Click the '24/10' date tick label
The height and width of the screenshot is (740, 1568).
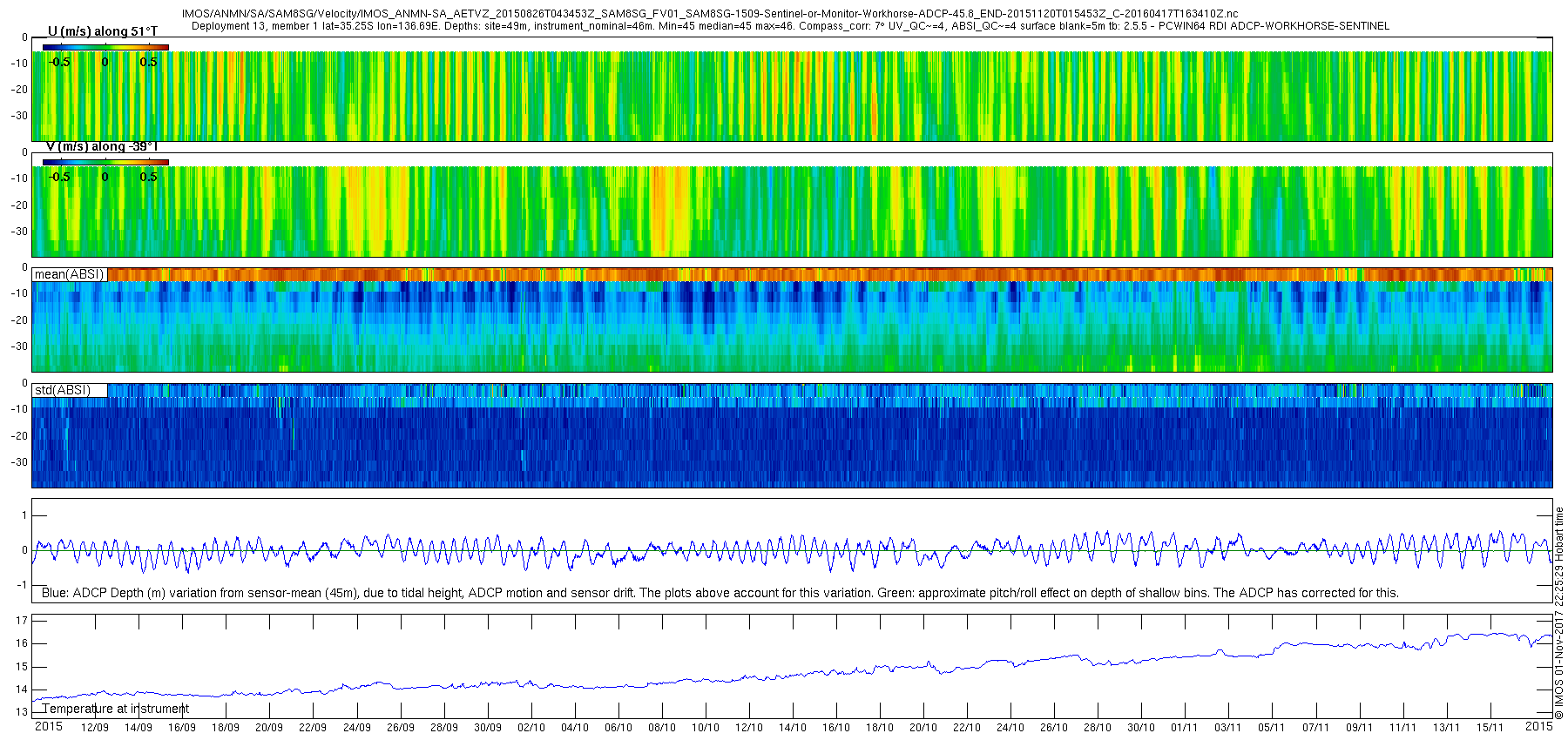coord(1010,728)
